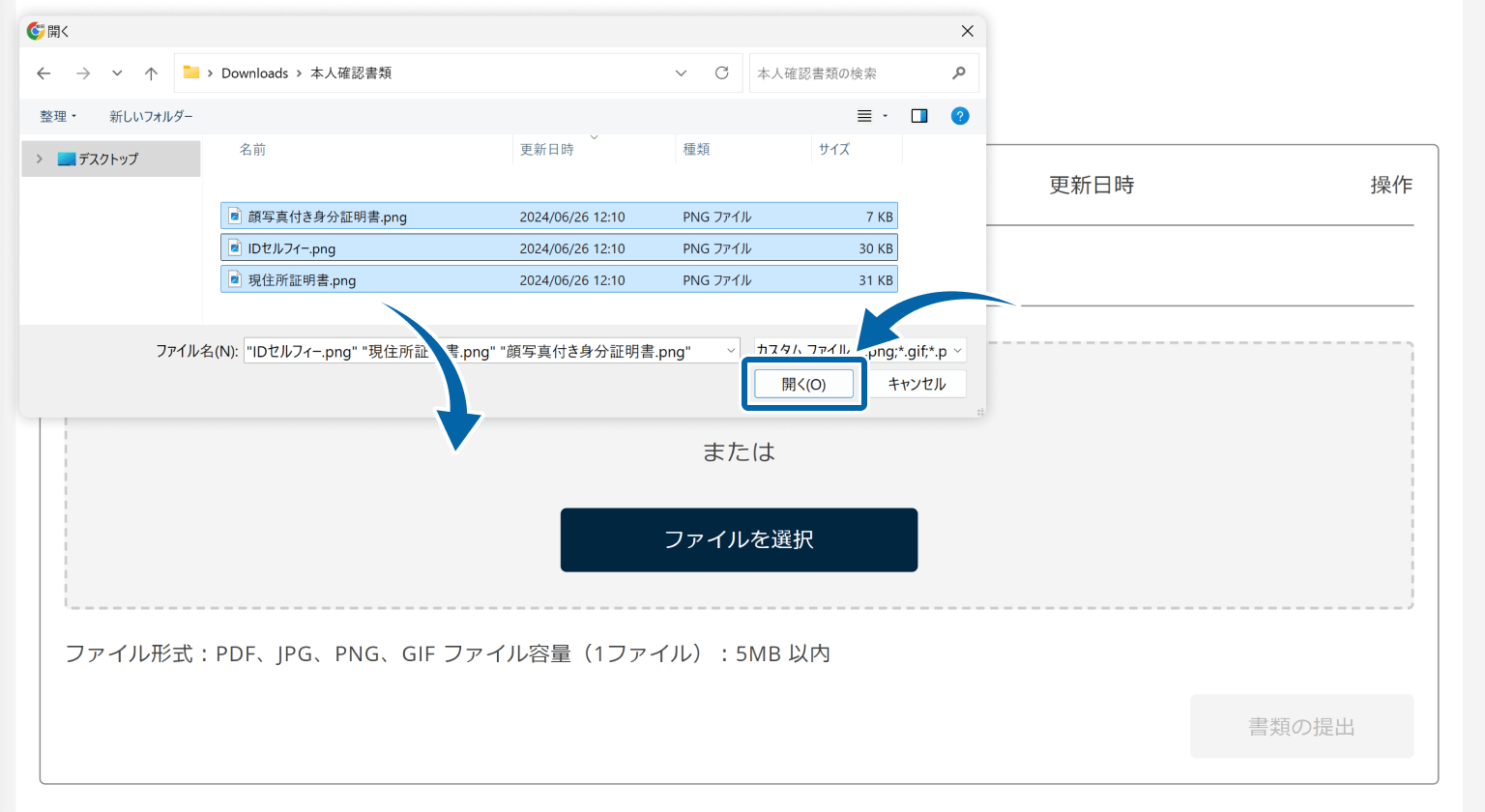Click PNG icon of 現住所証明書.png
The width and height of the screenshot is (1485, 812).
pos(235,280)
